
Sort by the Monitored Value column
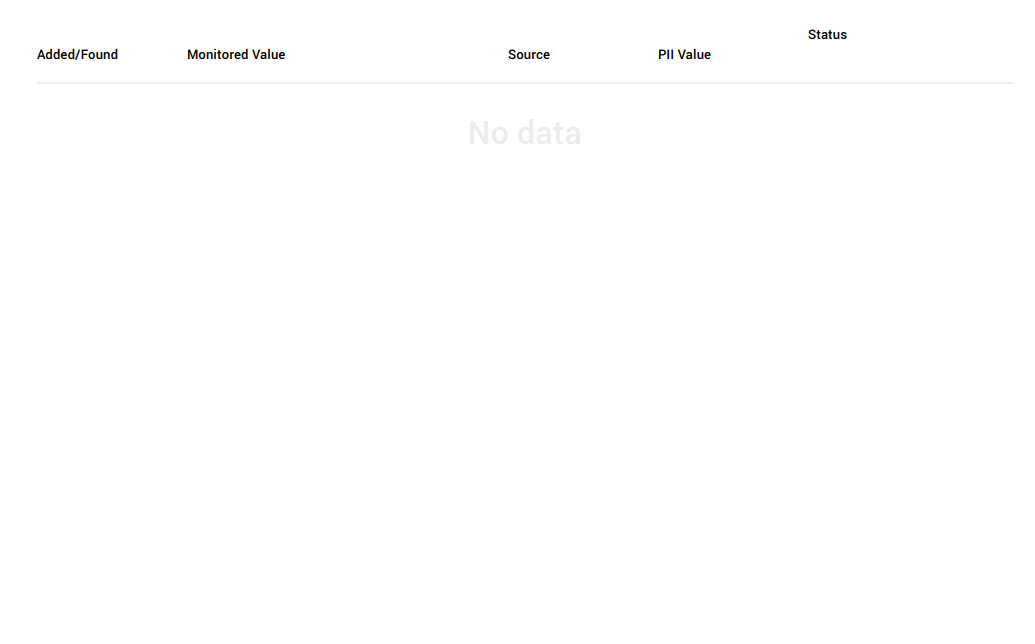coord(236,55)
